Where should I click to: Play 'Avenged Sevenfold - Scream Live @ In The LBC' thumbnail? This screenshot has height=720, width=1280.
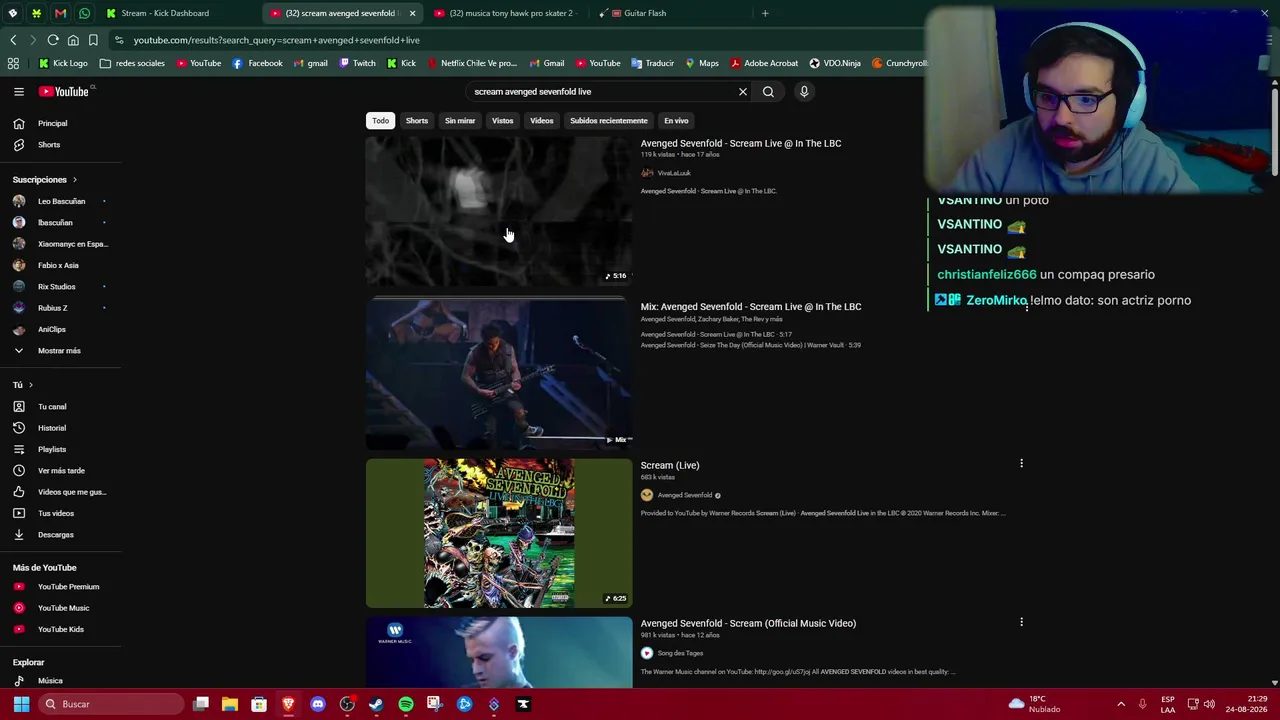pyautogui.click(x=499, y=211)
